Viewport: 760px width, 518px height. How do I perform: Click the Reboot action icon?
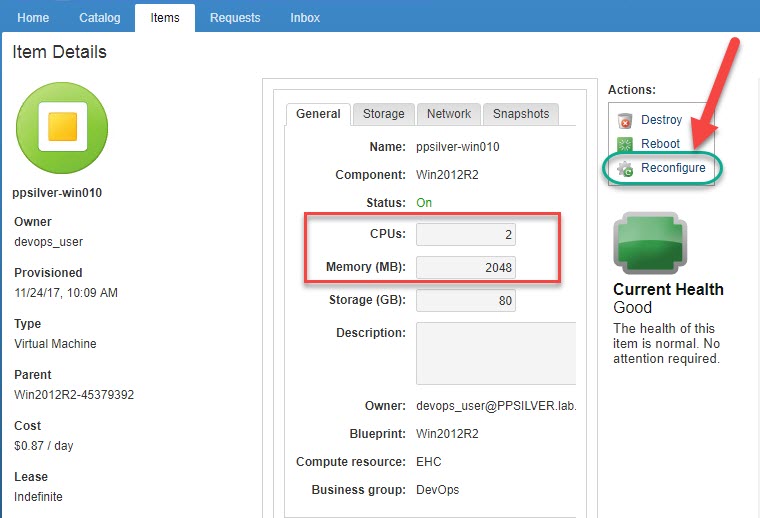pyautogui.click(x=625, y=145)
